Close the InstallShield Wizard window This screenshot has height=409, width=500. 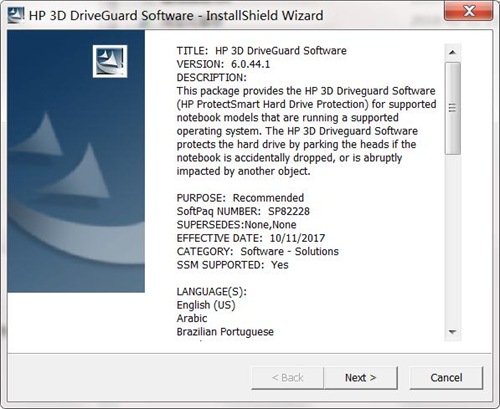point(469,11)
